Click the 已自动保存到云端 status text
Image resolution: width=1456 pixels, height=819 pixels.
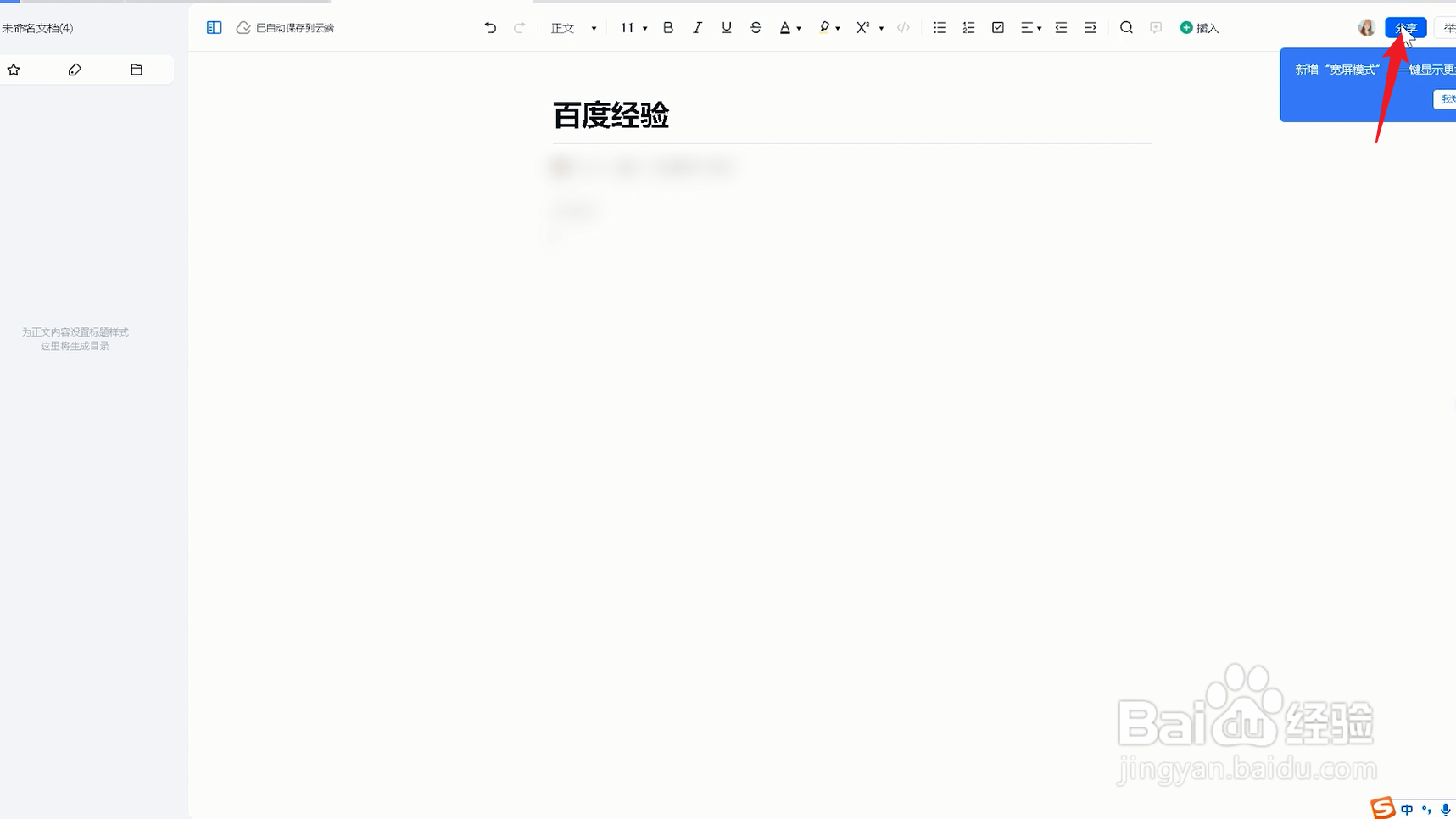[x=295, y=28]
